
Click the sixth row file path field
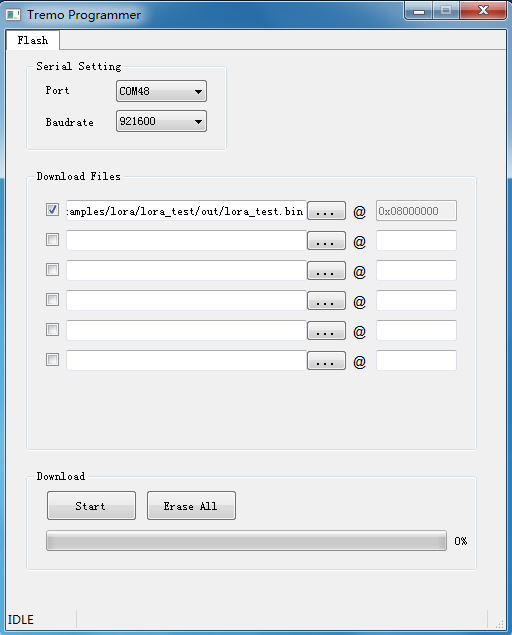[186, 360]
